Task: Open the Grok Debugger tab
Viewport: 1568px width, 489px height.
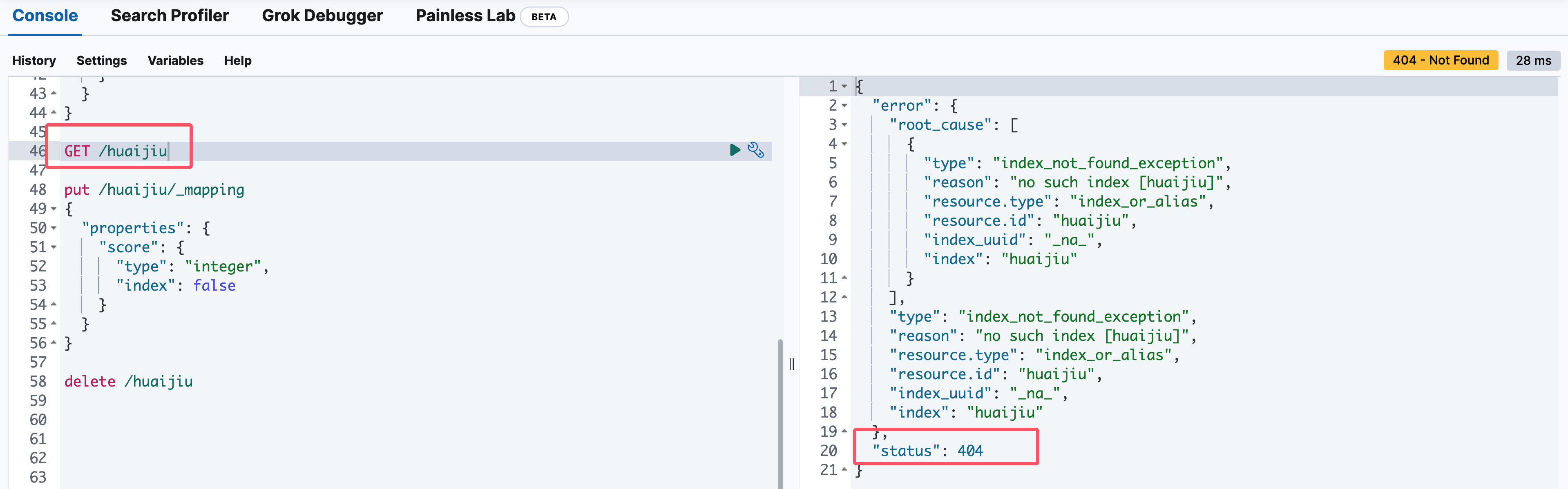Action: click(322, 16)
